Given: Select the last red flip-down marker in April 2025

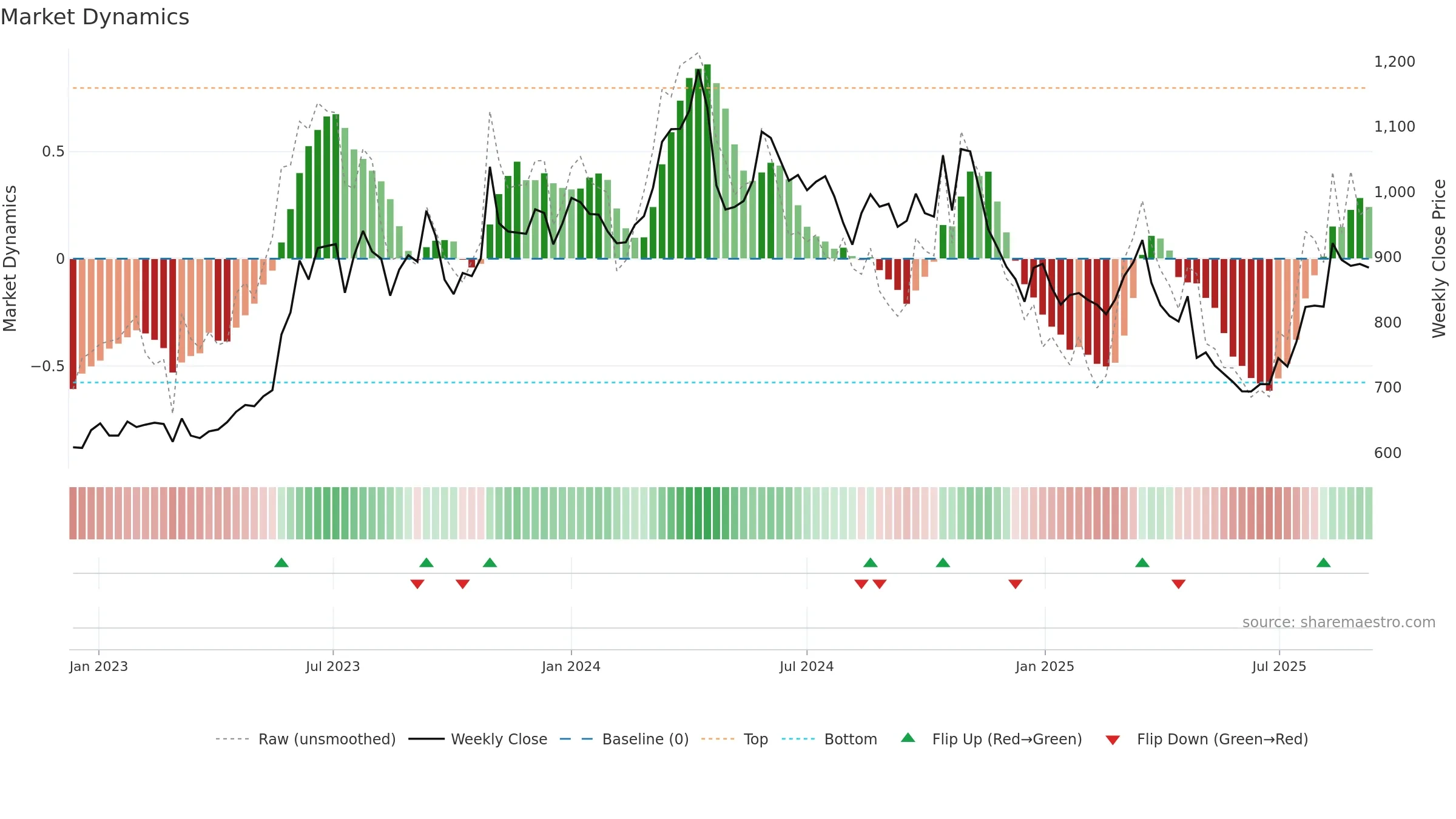Looking at the screenshot, I should point(1179,584).
